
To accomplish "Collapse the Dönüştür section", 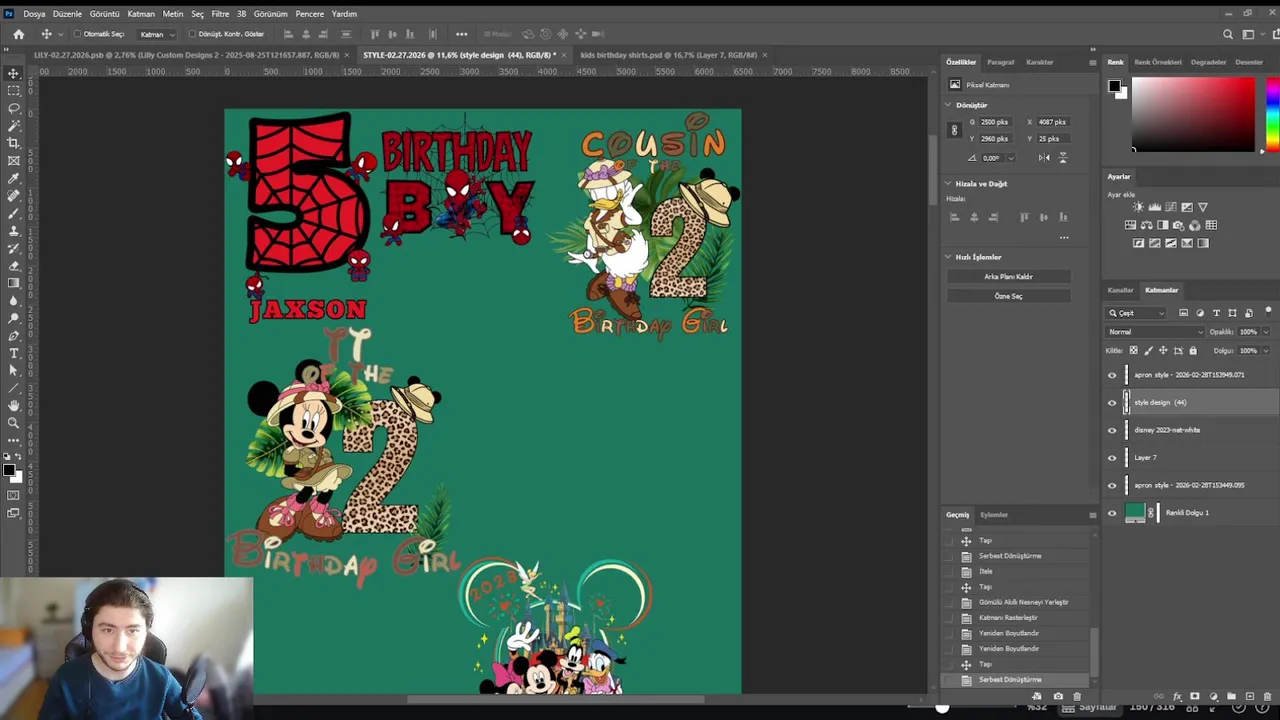I will [x=948, y=105].
